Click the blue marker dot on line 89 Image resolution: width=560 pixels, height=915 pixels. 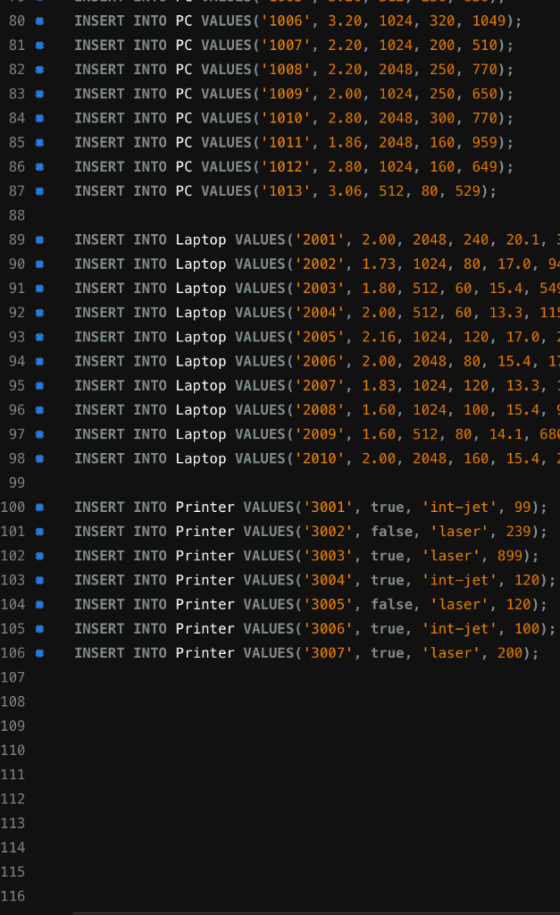40,240
